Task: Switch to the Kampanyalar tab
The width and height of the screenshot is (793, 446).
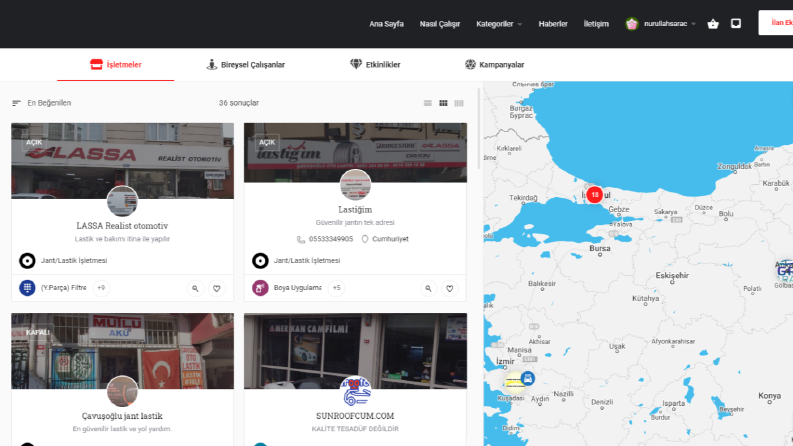Action: (x=495, y=65)
